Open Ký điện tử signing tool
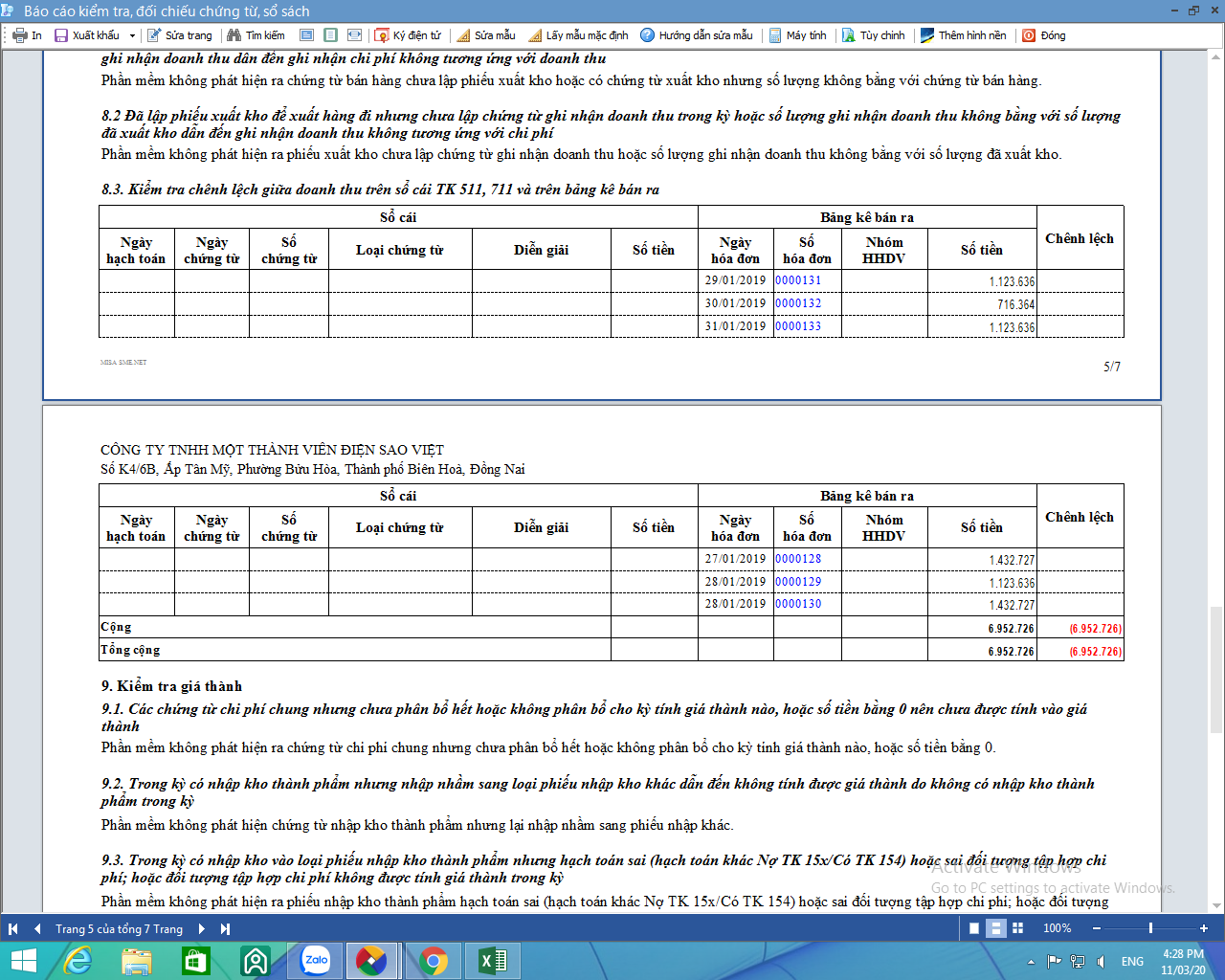 [x=408, y=35]
